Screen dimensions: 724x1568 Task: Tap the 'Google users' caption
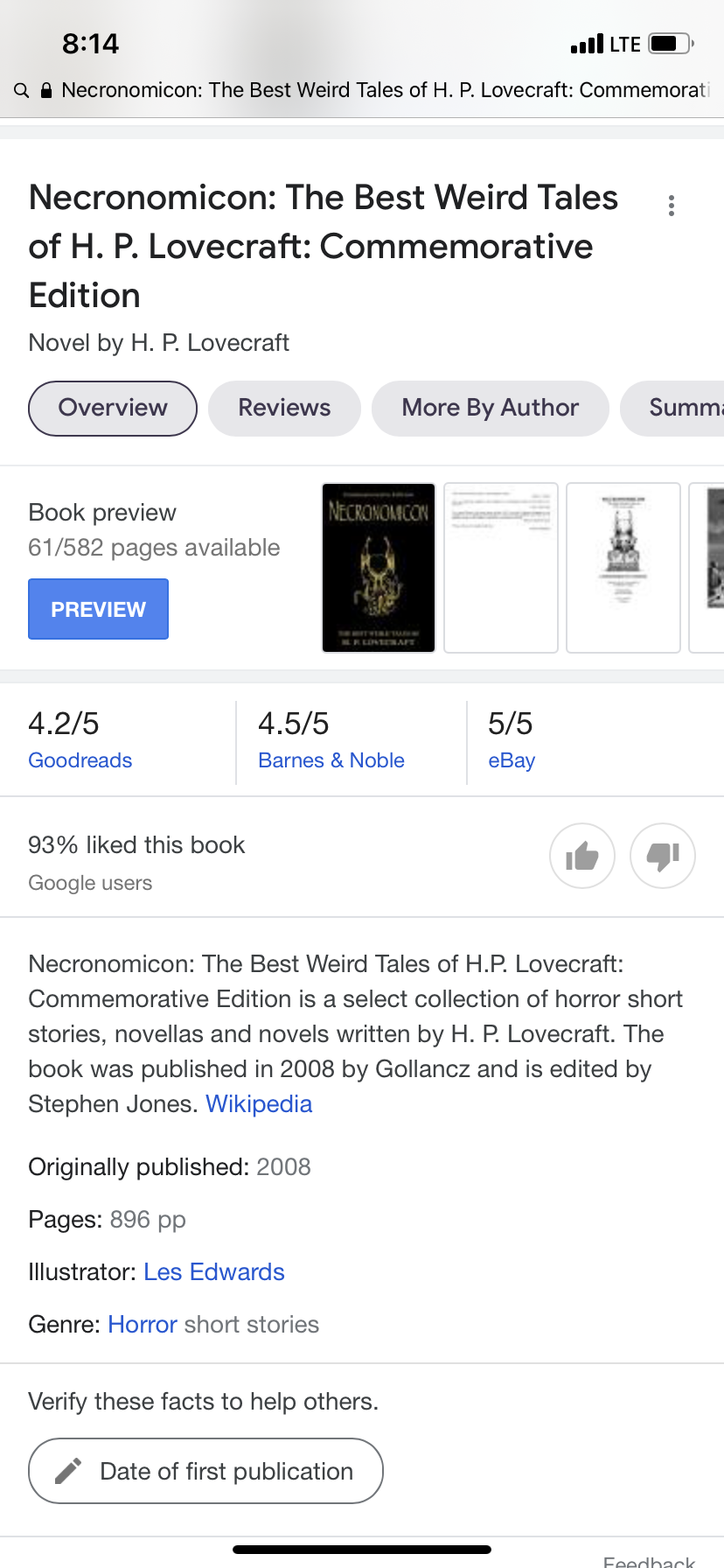tap(90, 883)
